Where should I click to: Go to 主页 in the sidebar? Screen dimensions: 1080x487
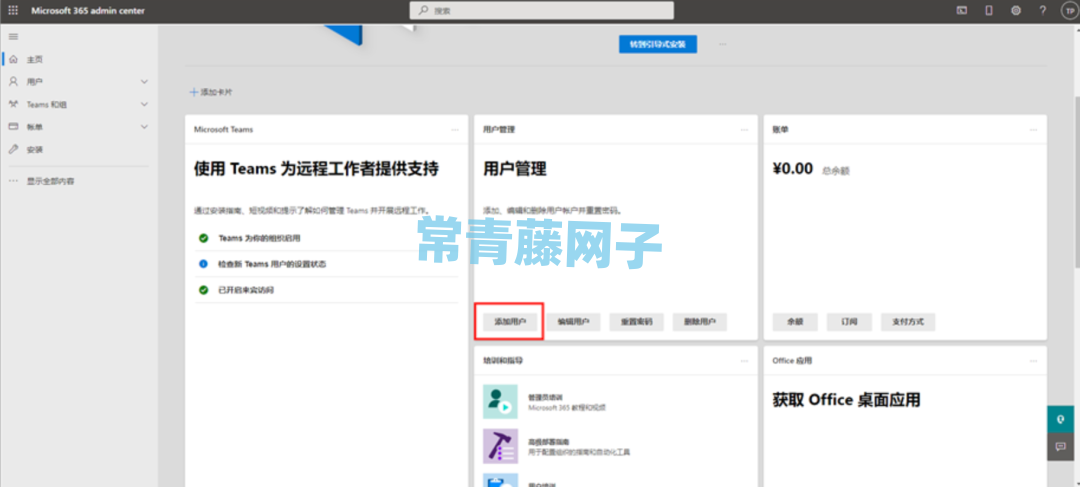point(34,60)
